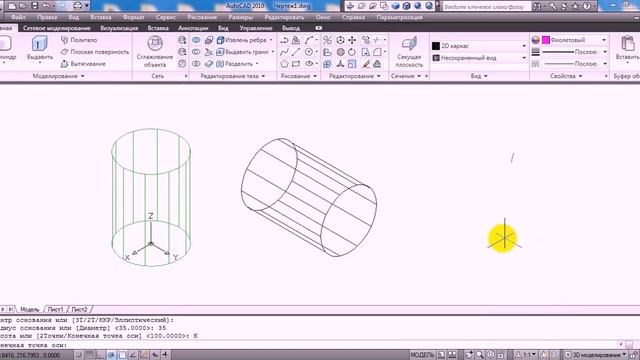Click the Print icon in quick access
The height and width of the screenshot is (360, 640).
point(77,6)
